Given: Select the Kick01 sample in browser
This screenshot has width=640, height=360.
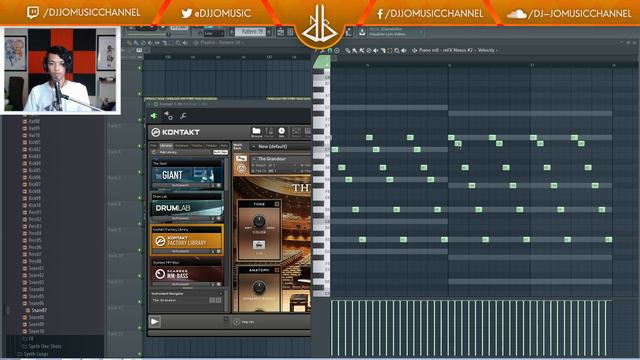Looking at the screenshot, I should [x=35, y=142].
